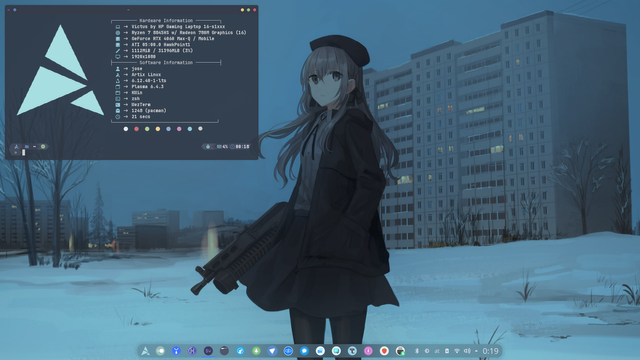
Task: Expand hidden system tray icons arrow
Action: click(476, 351)
